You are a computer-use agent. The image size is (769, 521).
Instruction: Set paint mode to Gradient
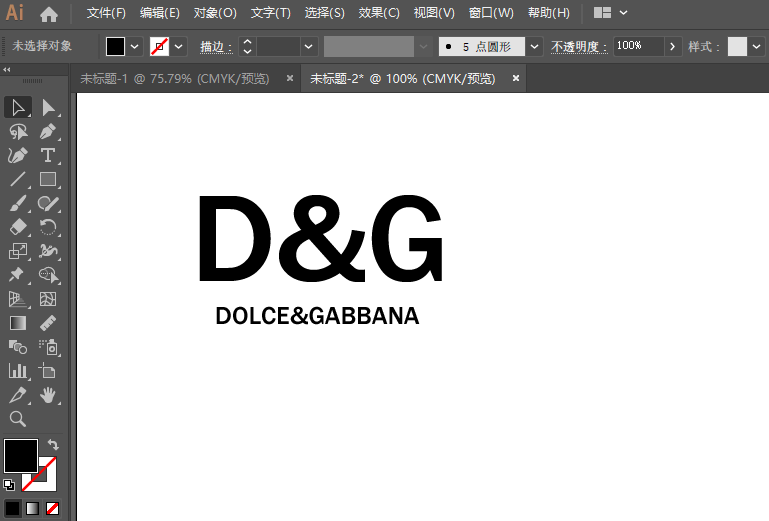[32, 508]
